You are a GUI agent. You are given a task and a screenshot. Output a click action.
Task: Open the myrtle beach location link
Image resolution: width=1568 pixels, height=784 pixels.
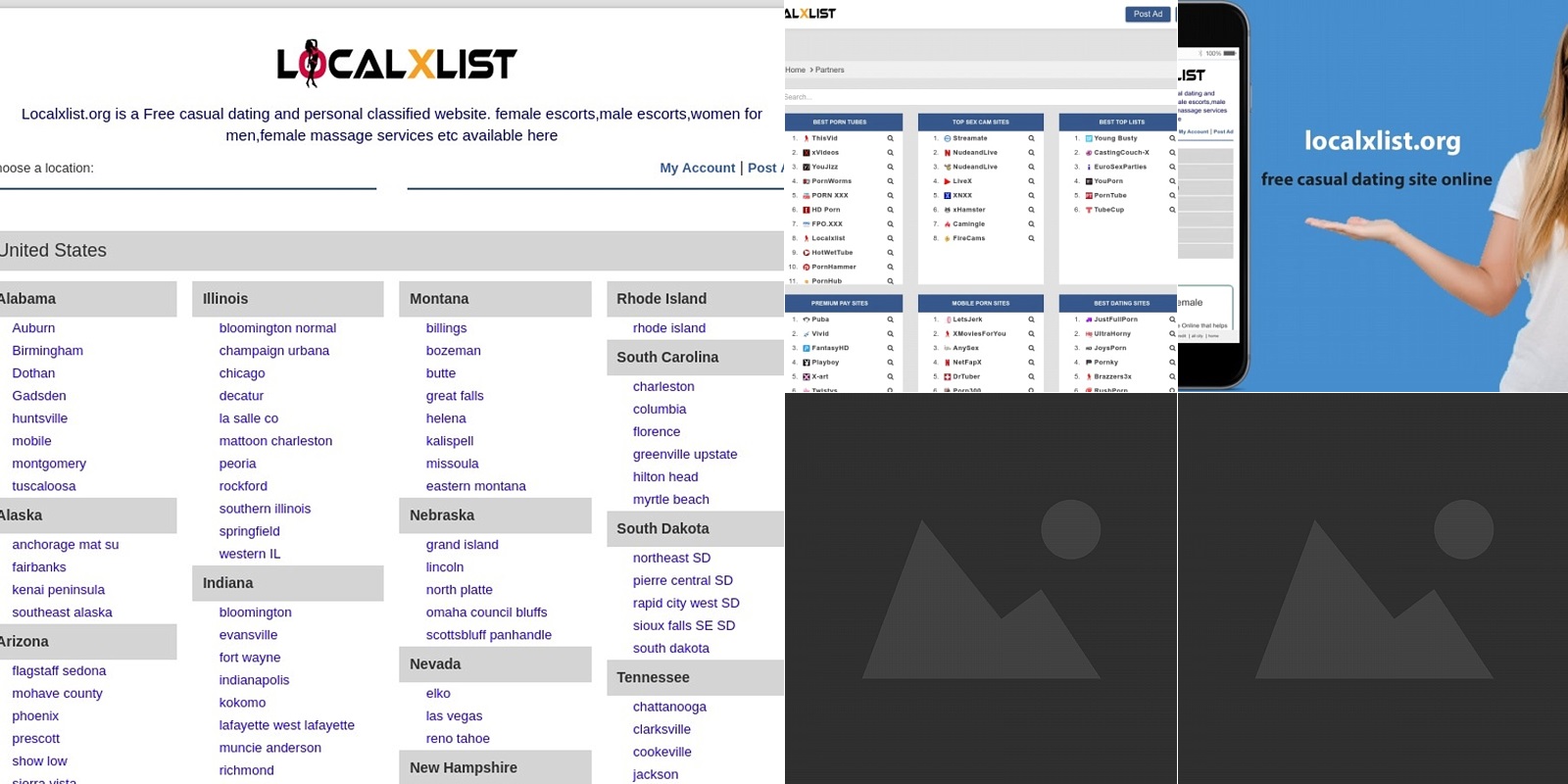pyautogui.click(x=670, y=500)
